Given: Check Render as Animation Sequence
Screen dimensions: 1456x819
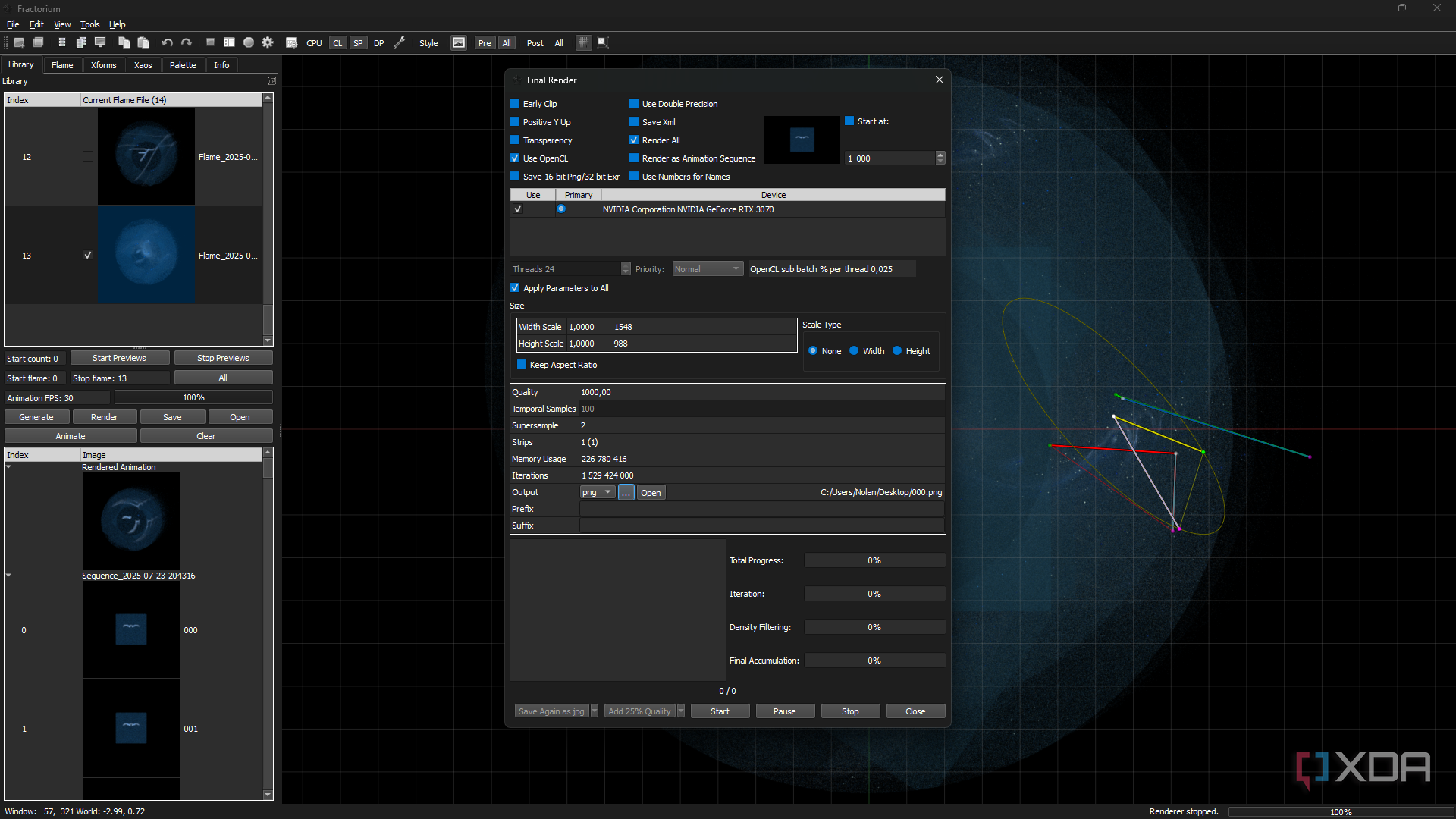Looking at the screenshot, I should [634, 158].
